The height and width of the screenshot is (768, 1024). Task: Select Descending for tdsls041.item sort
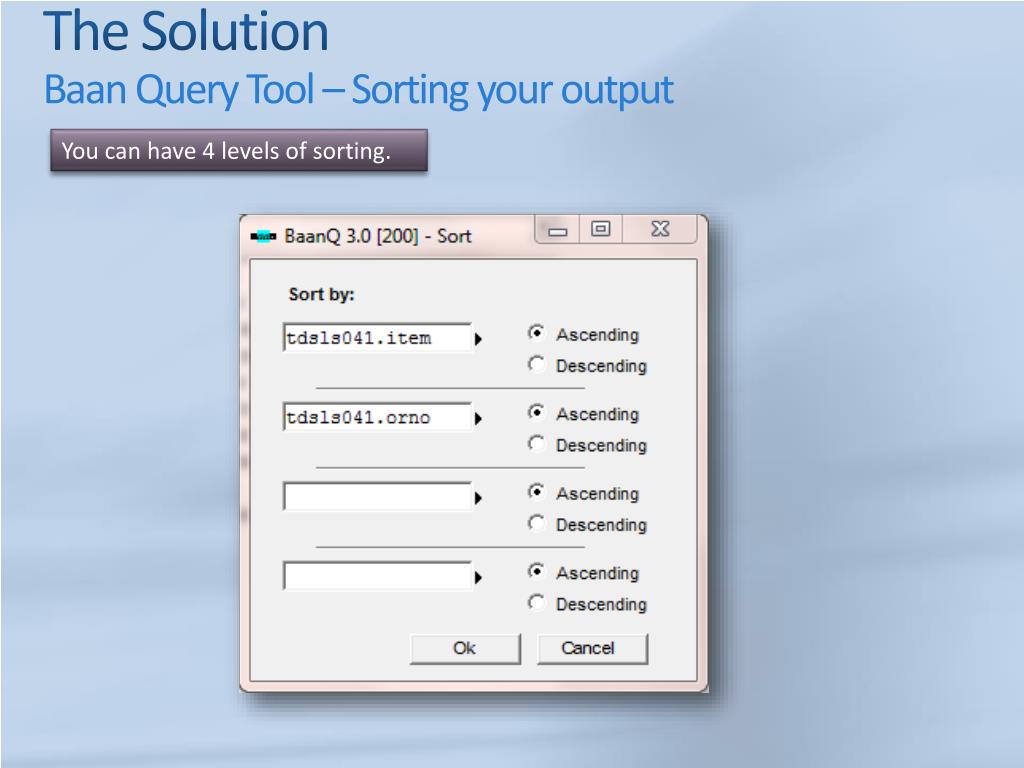(x=536, y=364)
